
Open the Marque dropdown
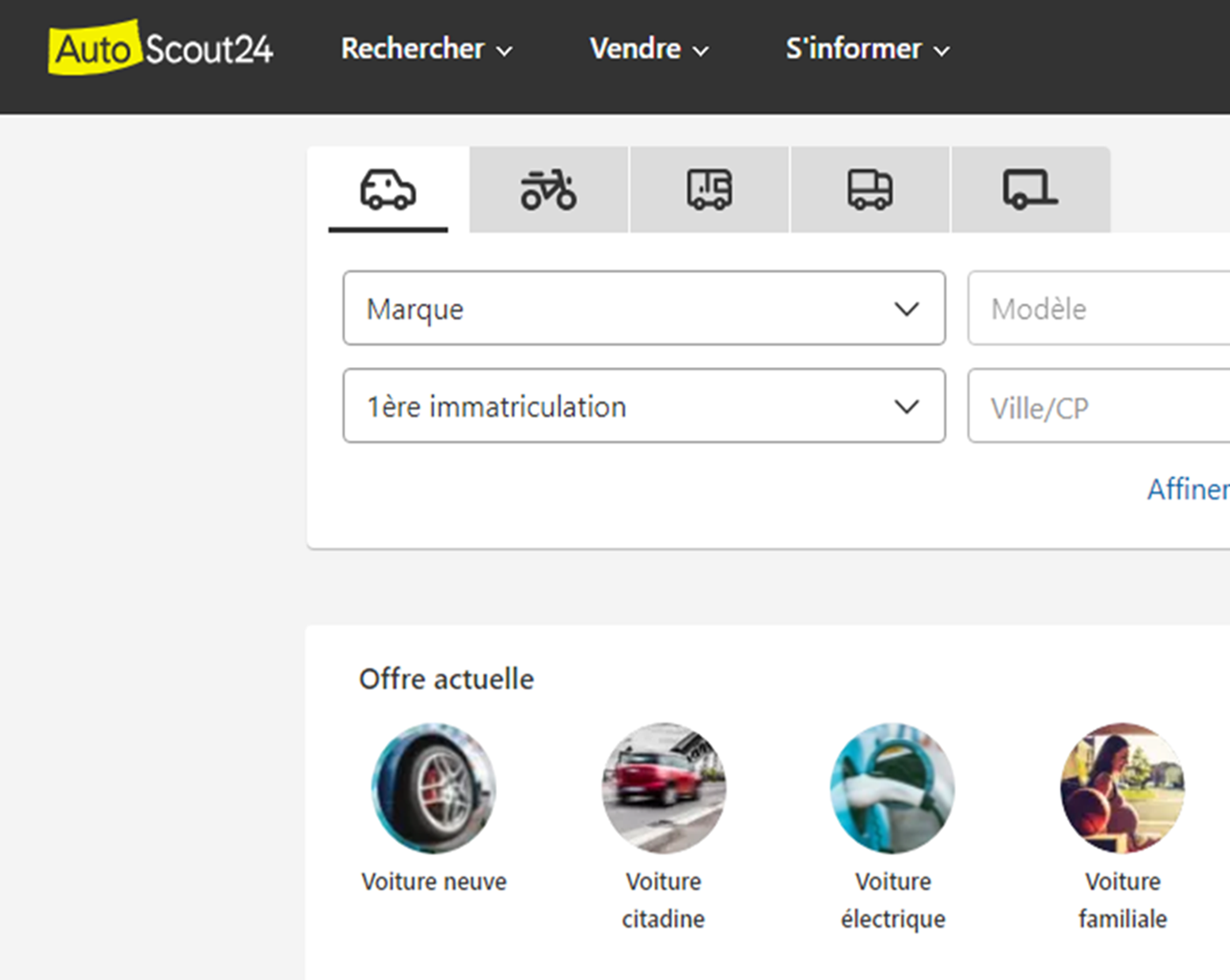(644, 308)
